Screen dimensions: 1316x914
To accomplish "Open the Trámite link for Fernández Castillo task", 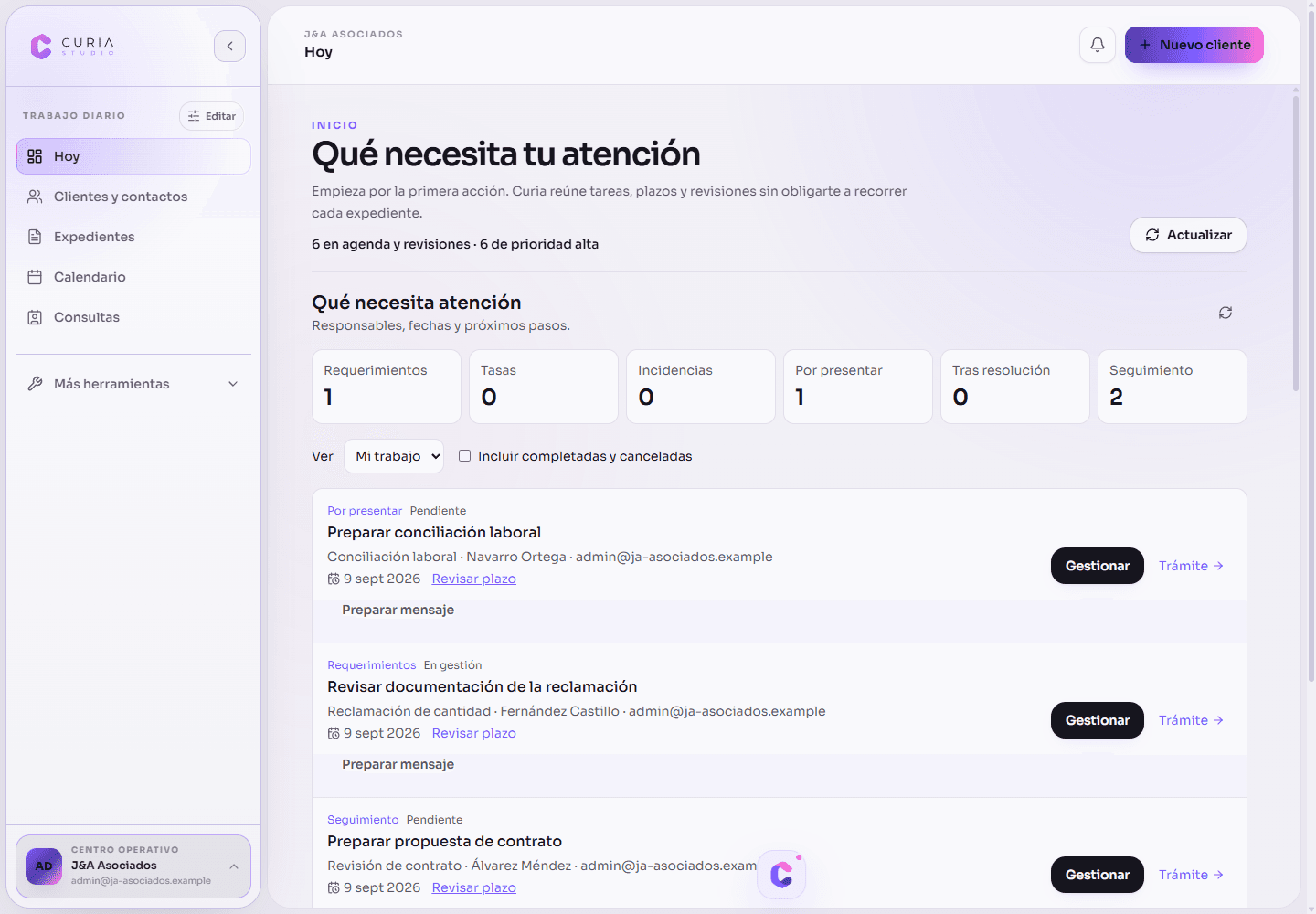I will coord(1191,720).
